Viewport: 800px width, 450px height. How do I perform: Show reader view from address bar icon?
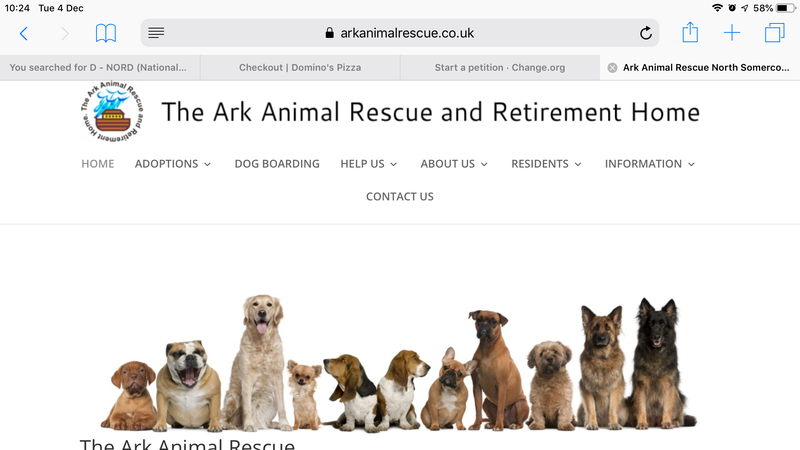click(x=156, y=33)
